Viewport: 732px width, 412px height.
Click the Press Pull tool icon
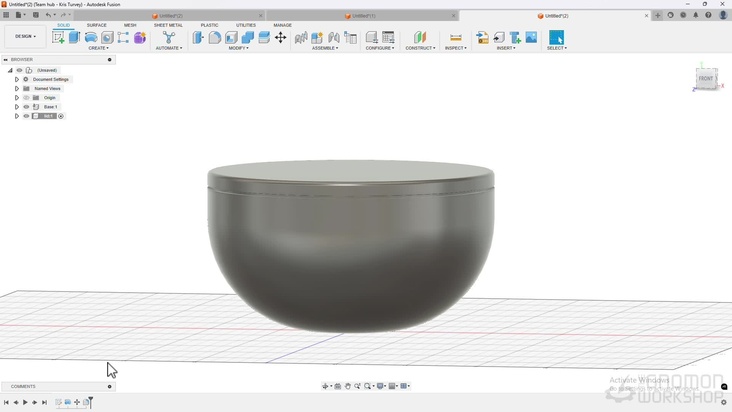tap(198, 37)
